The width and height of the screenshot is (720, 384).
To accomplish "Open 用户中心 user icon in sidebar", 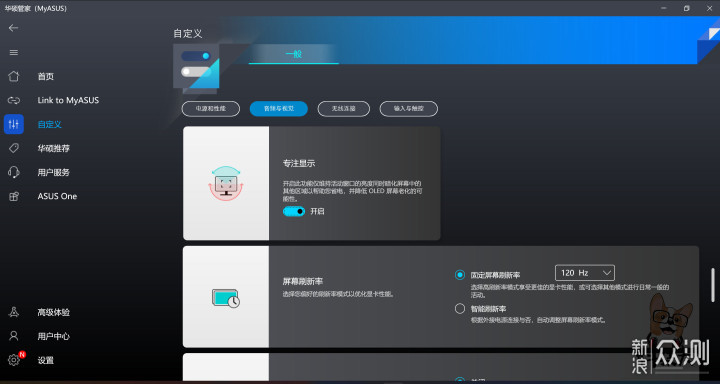I will [x=14, y=336].
